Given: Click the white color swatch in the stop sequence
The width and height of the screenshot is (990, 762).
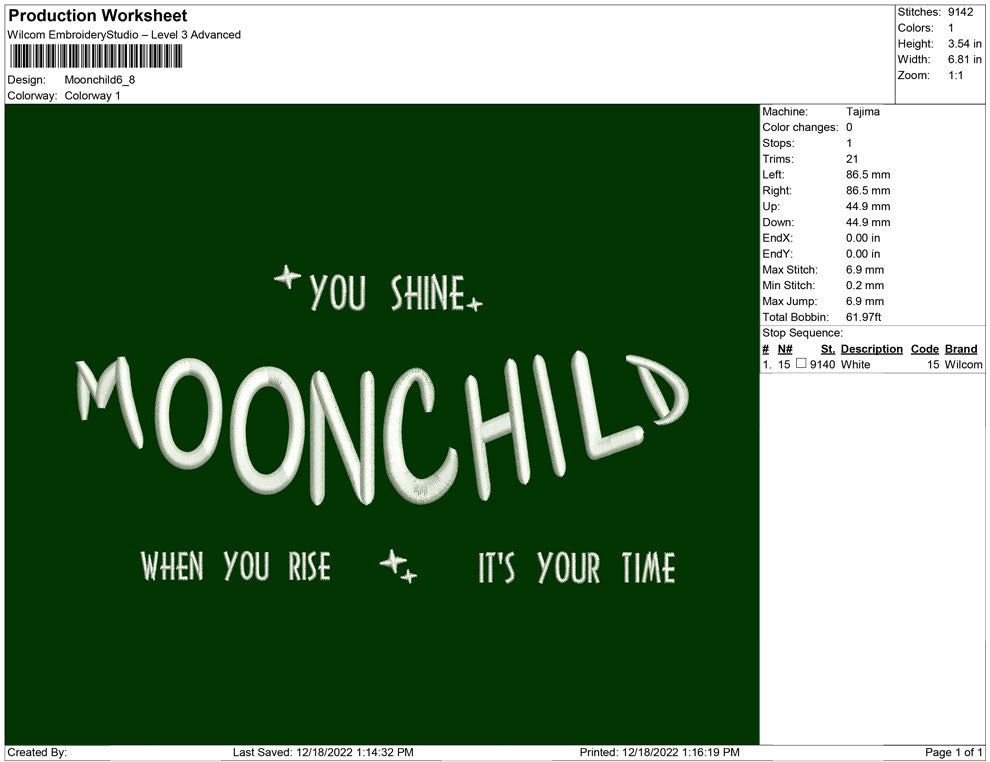Looking at the screenshot, I should point(801,364).
